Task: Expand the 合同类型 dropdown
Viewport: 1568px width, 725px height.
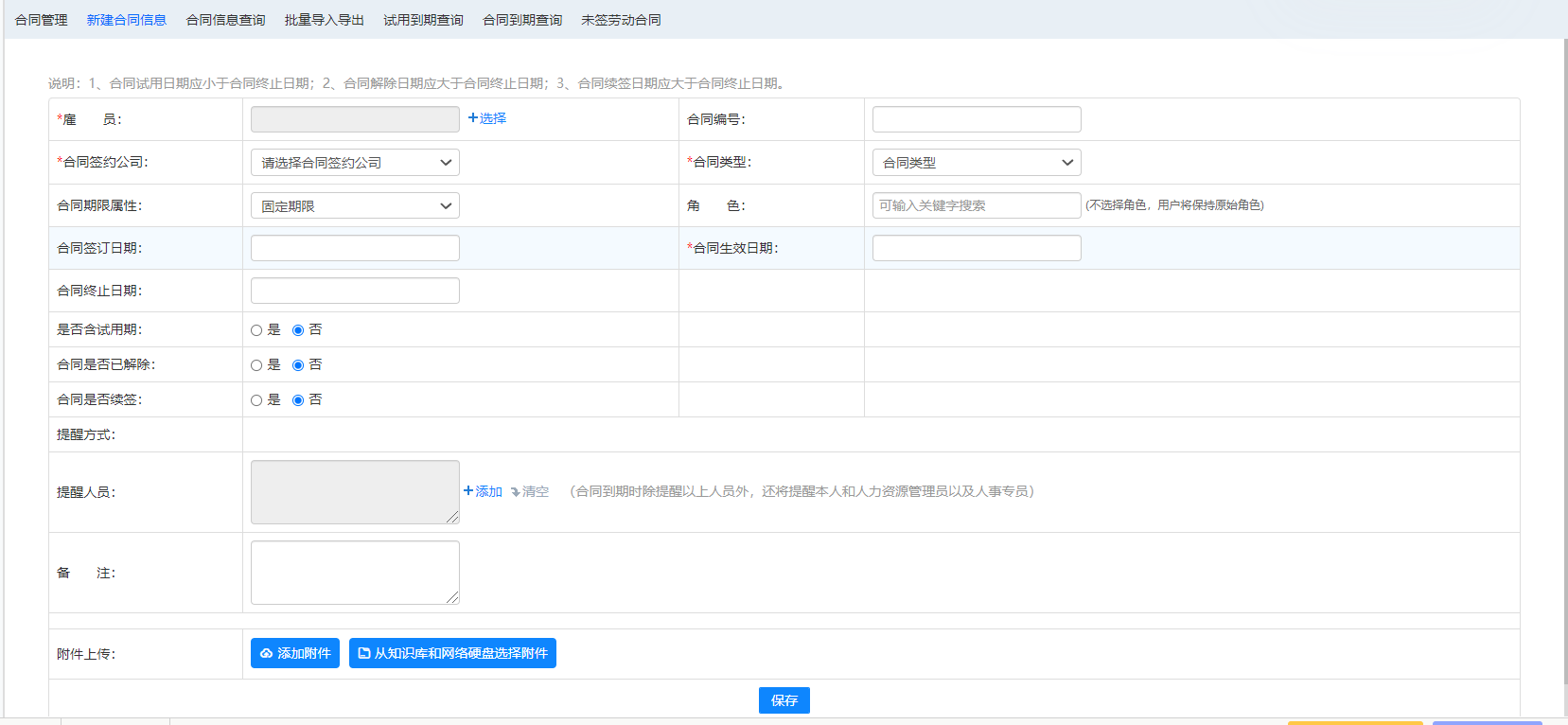Action: 976,163
